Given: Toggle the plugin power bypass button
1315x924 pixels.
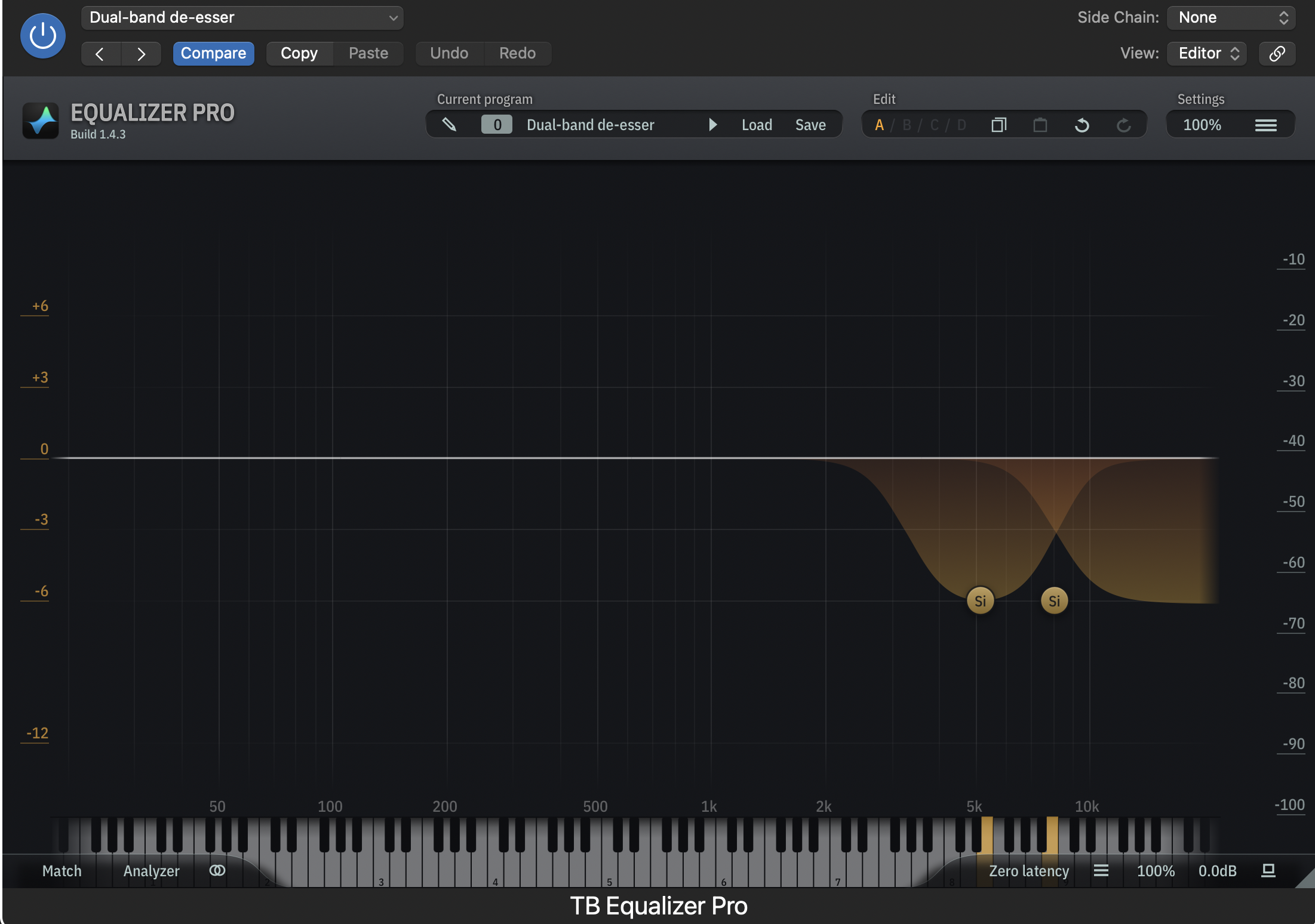Looking at the screenshot, I should [x=42, y=36].
